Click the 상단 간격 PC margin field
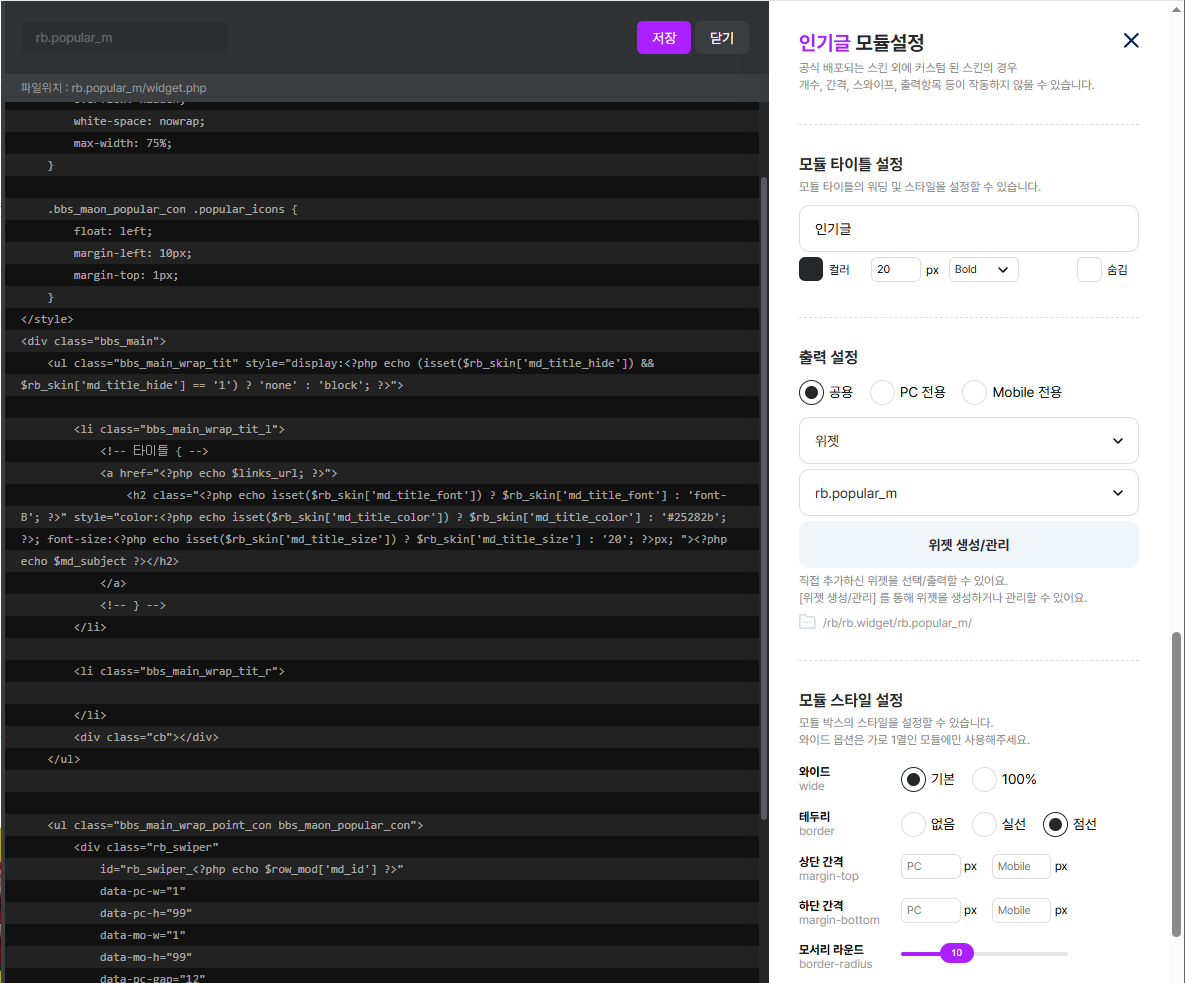The image size is (1185, 983). 930,866
